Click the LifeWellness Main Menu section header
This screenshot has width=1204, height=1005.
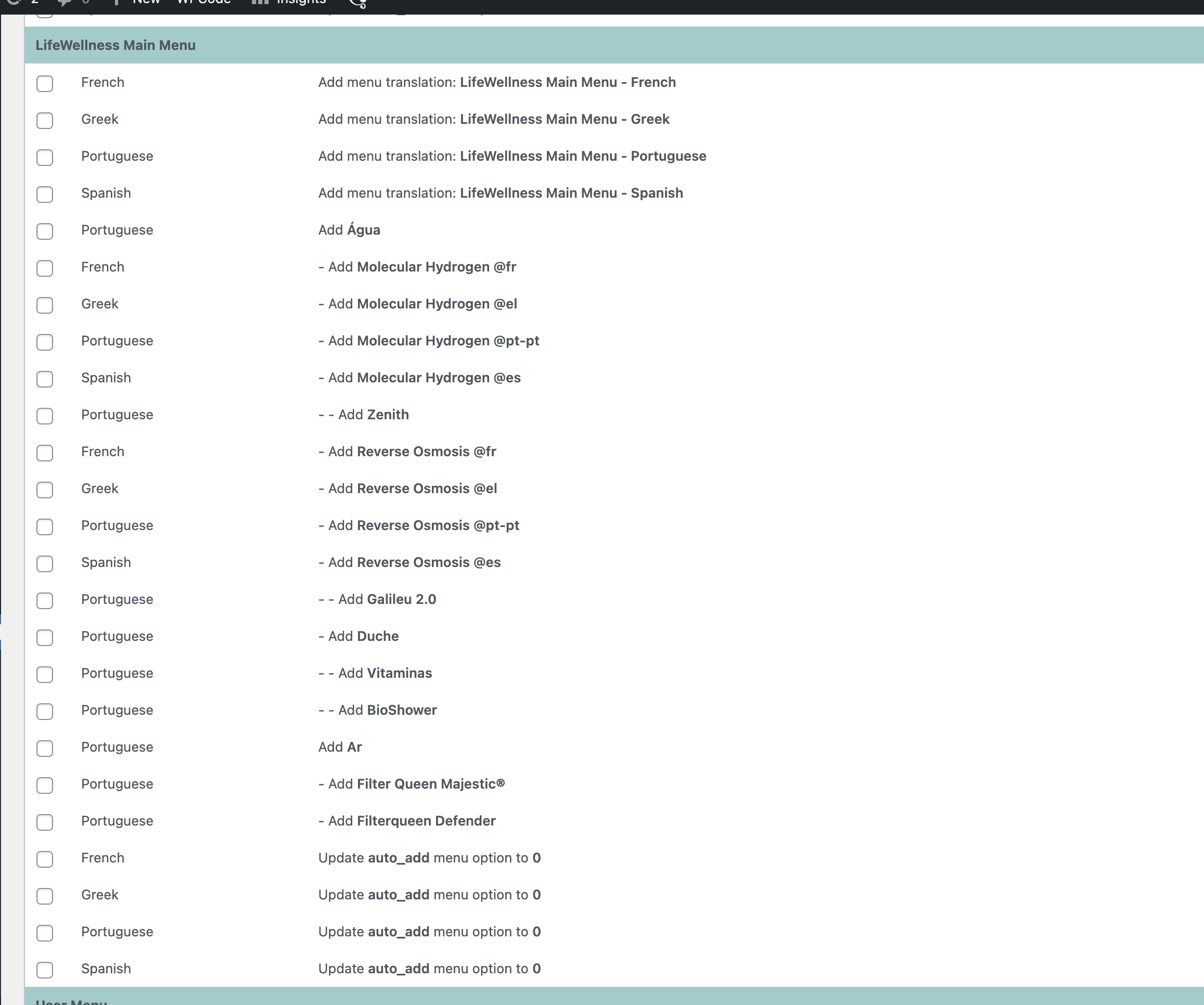[115, 45]
